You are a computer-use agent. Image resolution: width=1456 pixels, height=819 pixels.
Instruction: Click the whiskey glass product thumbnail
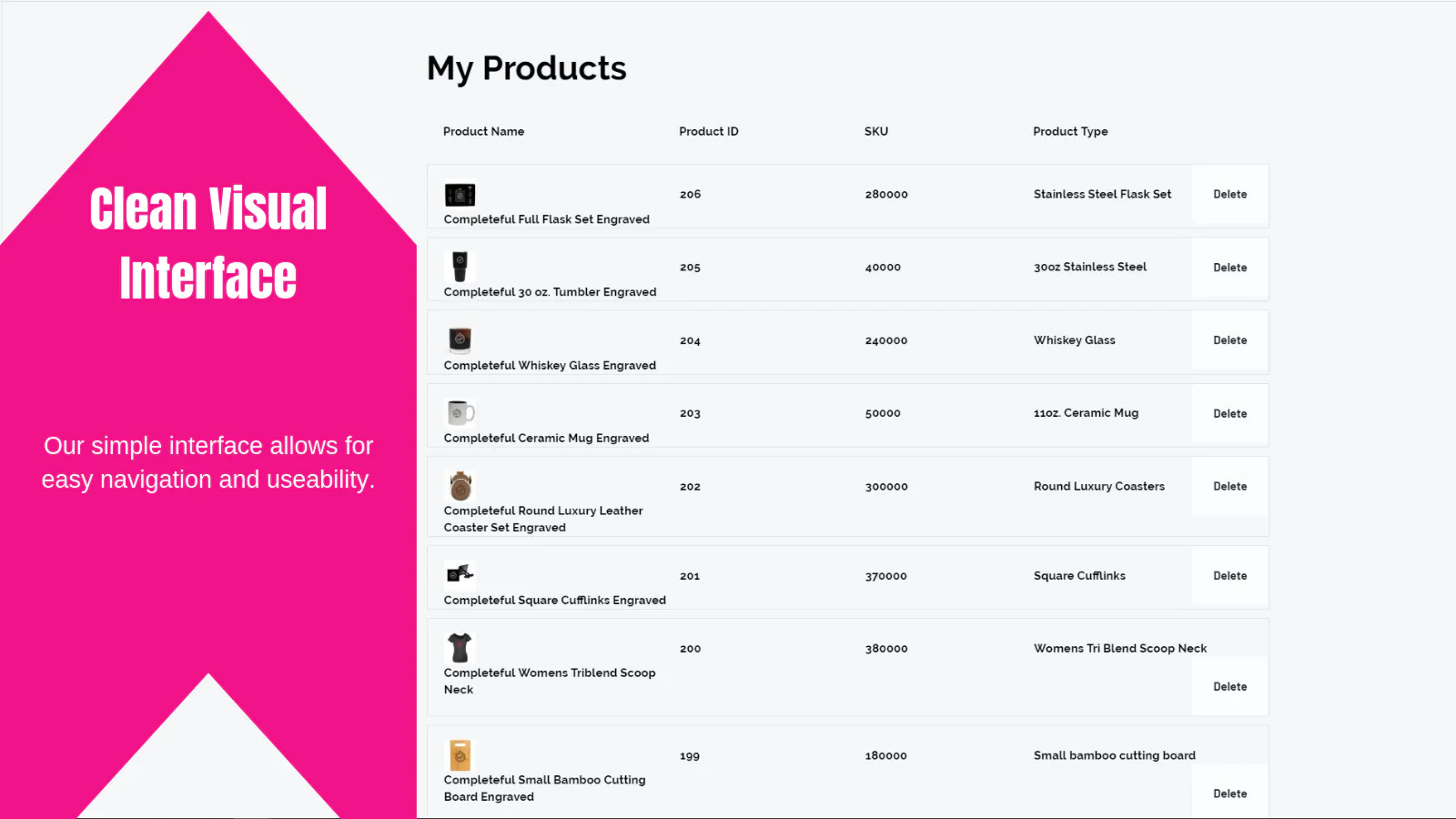click(460, 339)
